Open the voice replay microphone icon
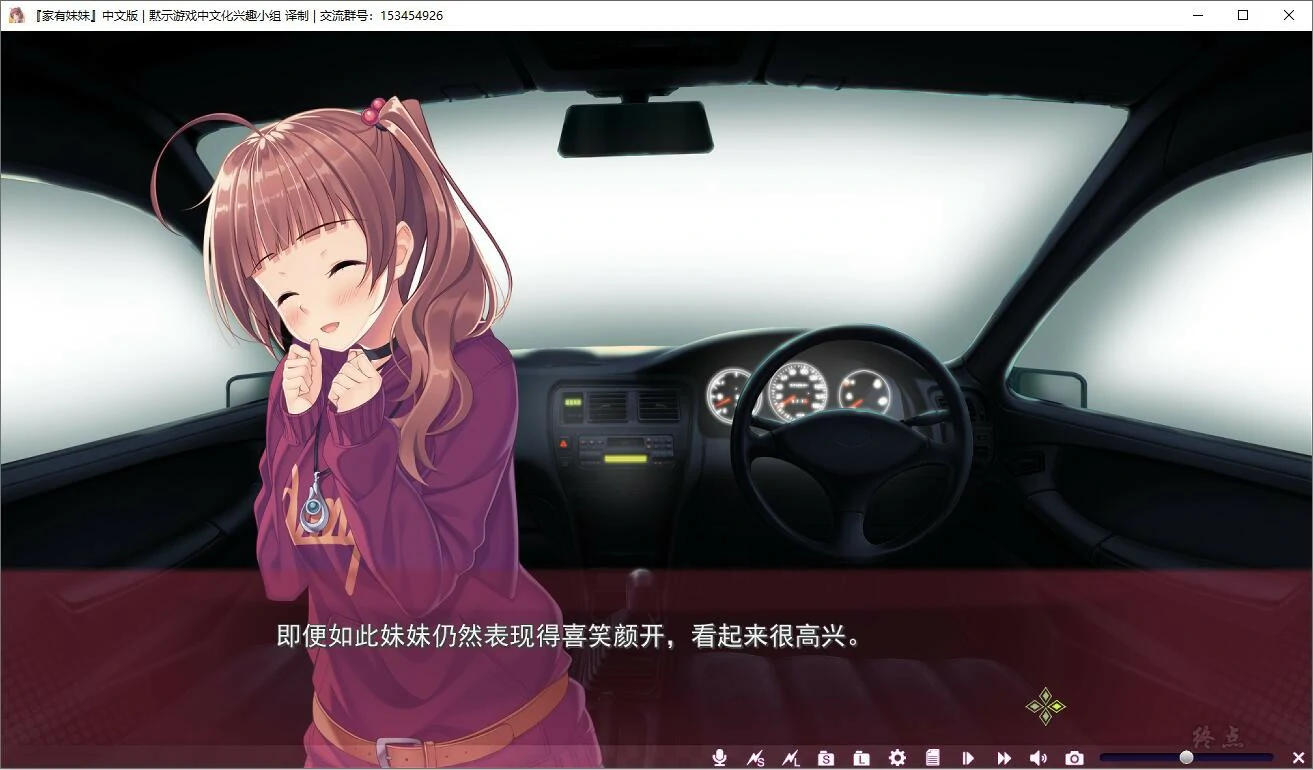1313x770 pixels. point(719,758)
